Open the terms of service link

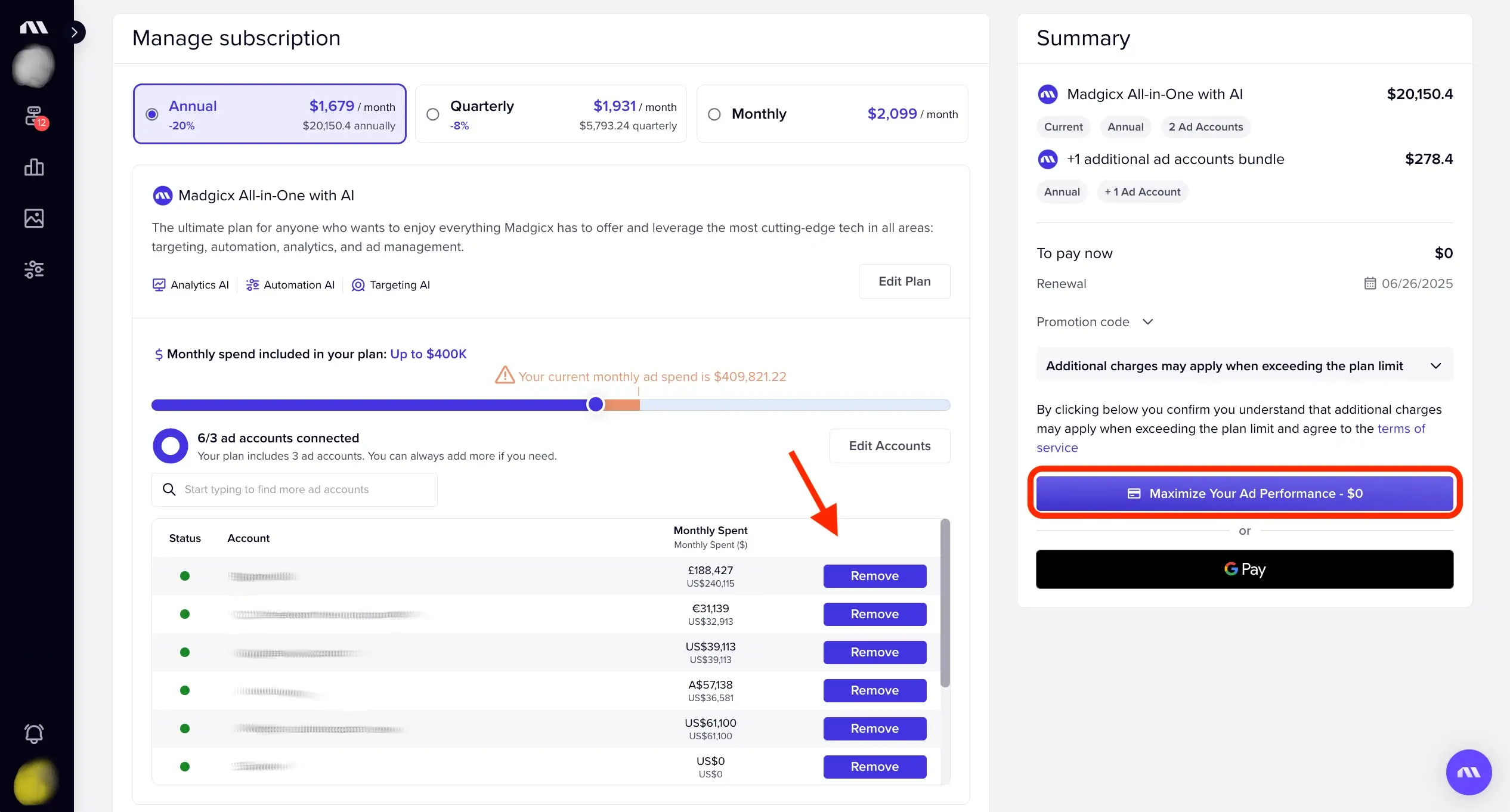point(1230,438)
